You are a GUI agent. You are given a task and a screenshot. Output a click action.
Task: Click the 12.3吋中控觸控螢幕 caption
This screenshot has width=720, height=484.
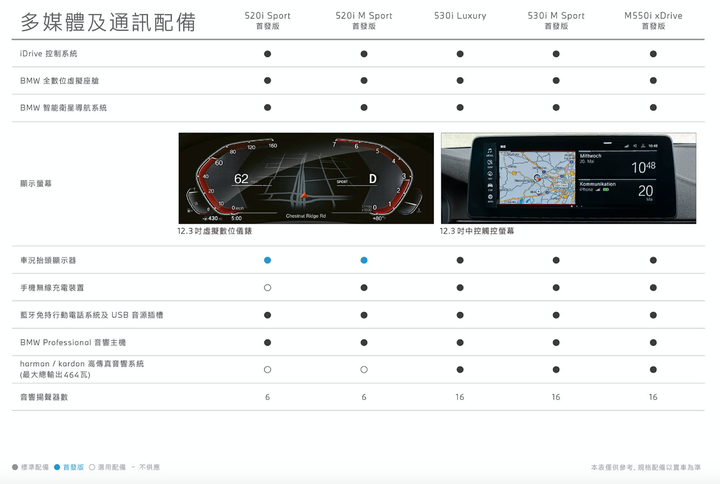[x=477, y=231]
